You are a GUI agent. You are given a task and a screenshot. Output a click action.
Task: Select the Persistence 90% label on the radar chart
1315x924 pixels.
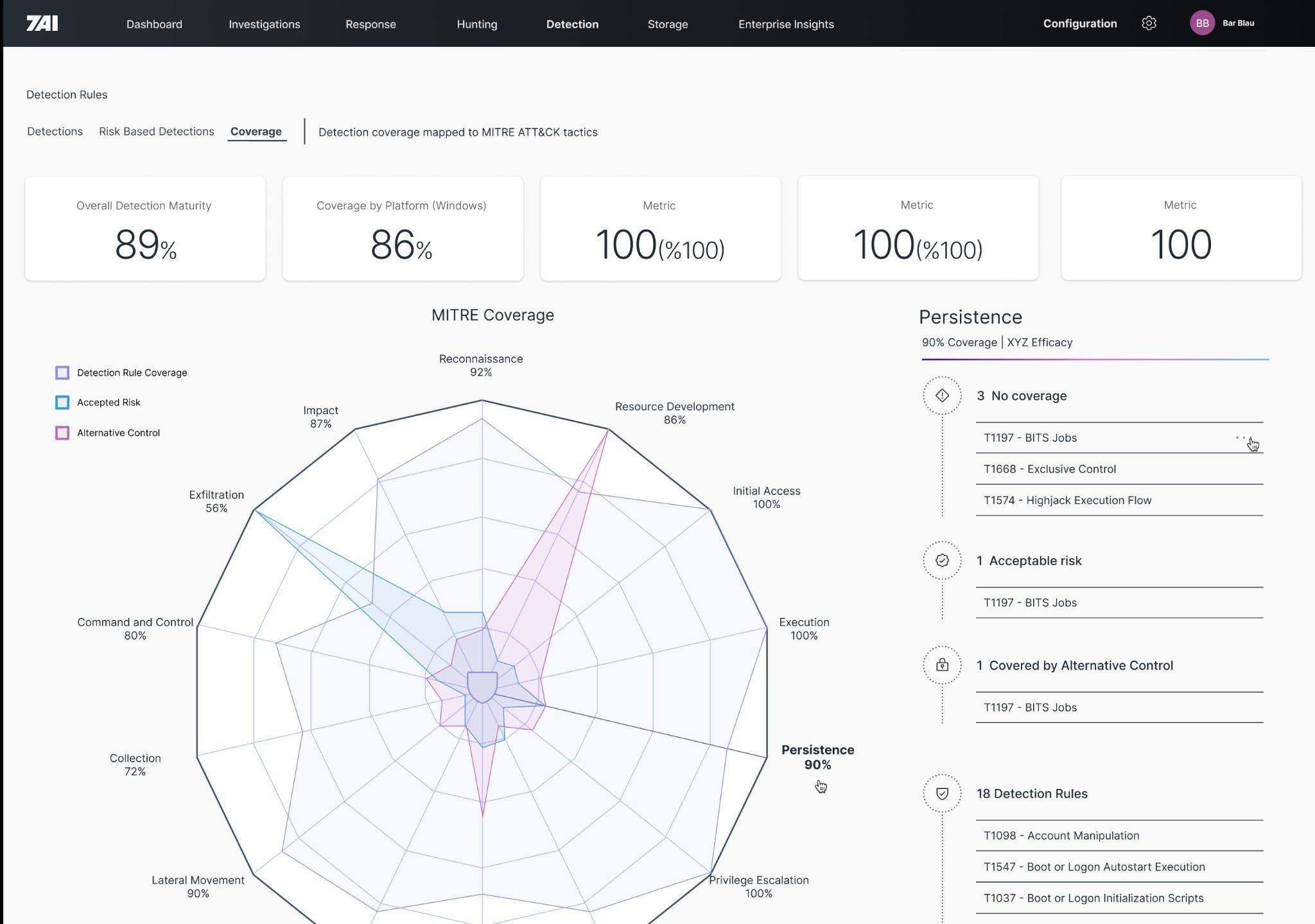[817, 757]
